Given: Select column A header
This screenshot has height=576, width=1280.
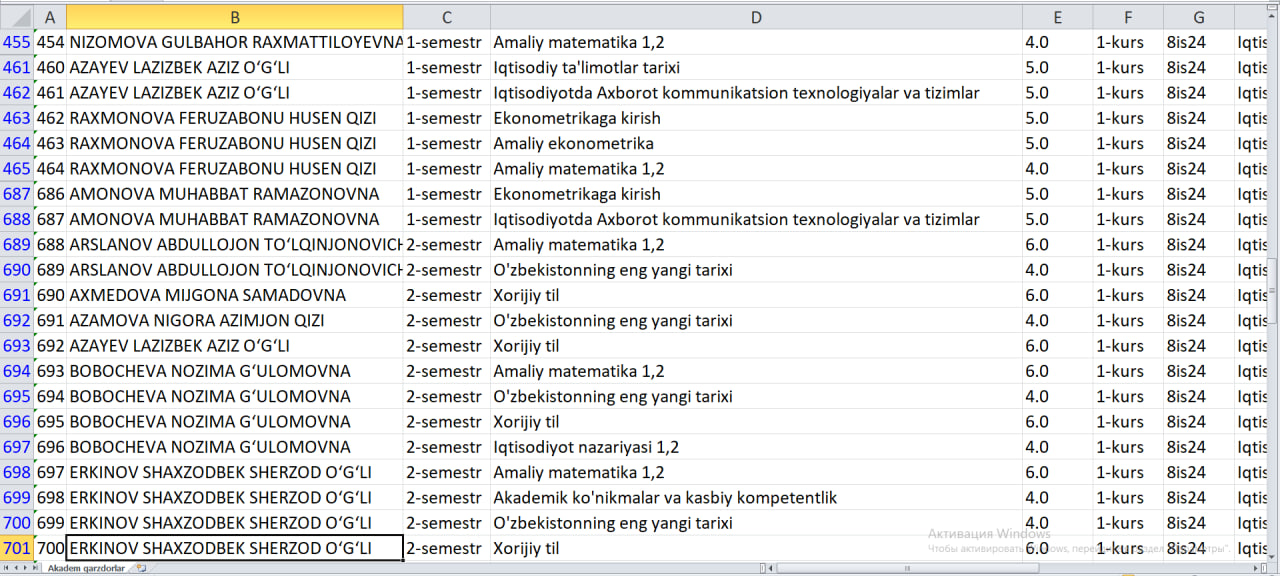Looking at the screenshot, I should (50, 17).
